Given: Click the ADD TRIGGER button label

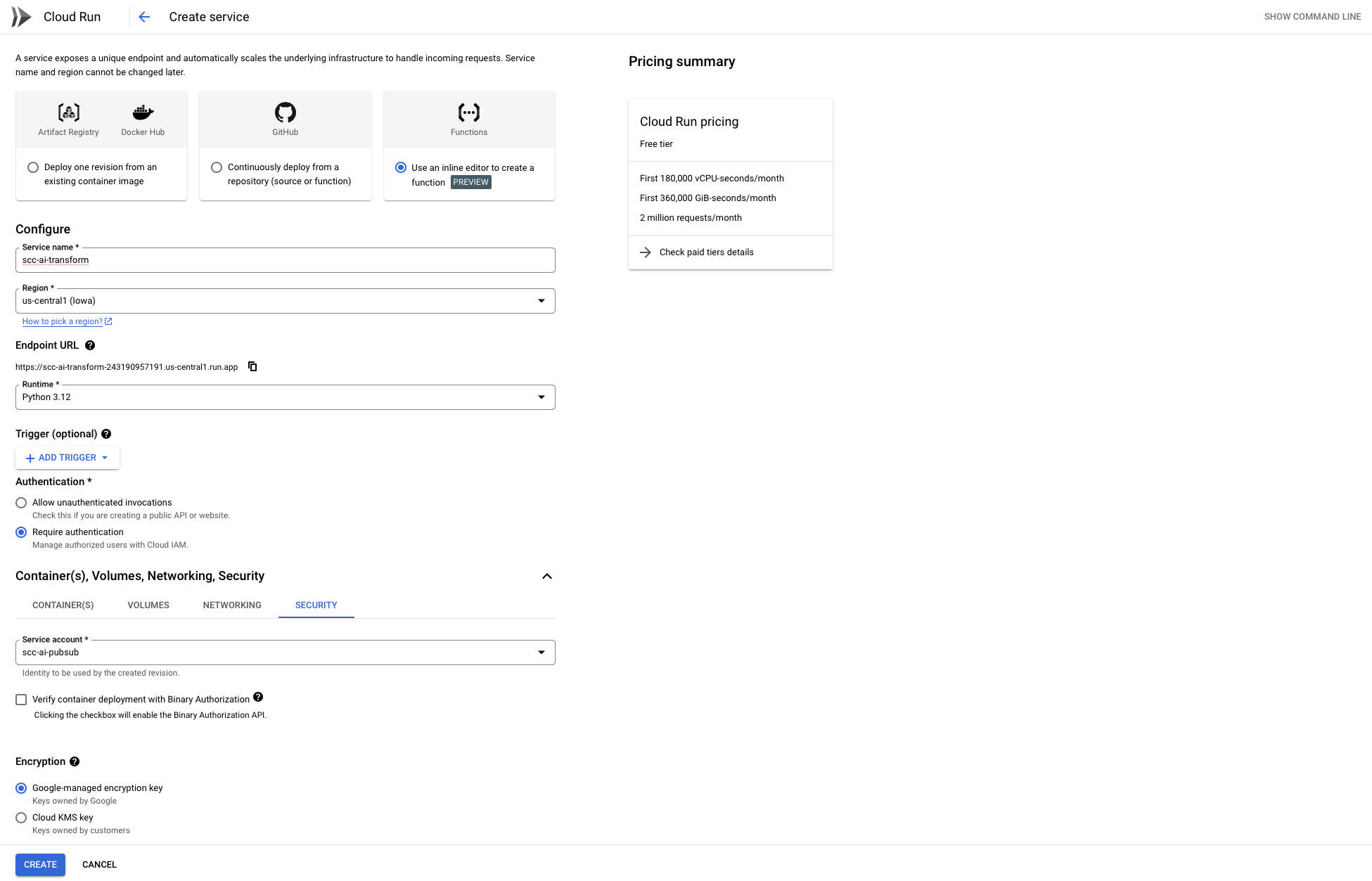Looking at the screenshot, I should (68, 458).
